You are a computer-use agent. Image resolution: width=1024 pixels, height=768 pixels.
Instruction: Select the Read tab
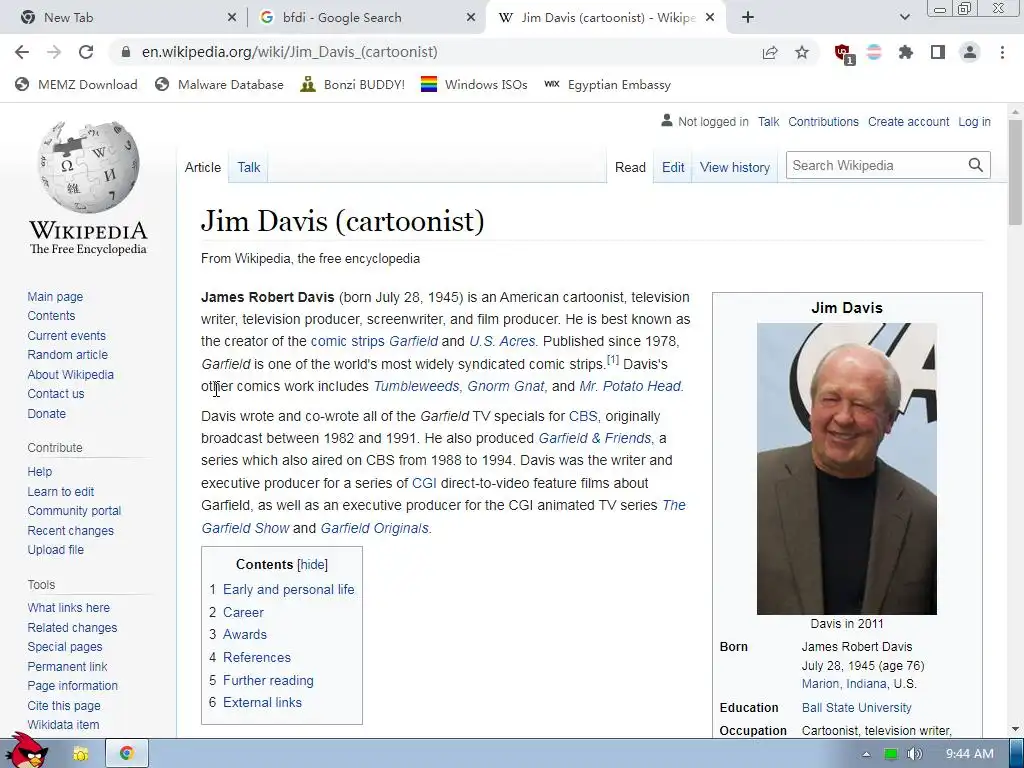point(630,167)
